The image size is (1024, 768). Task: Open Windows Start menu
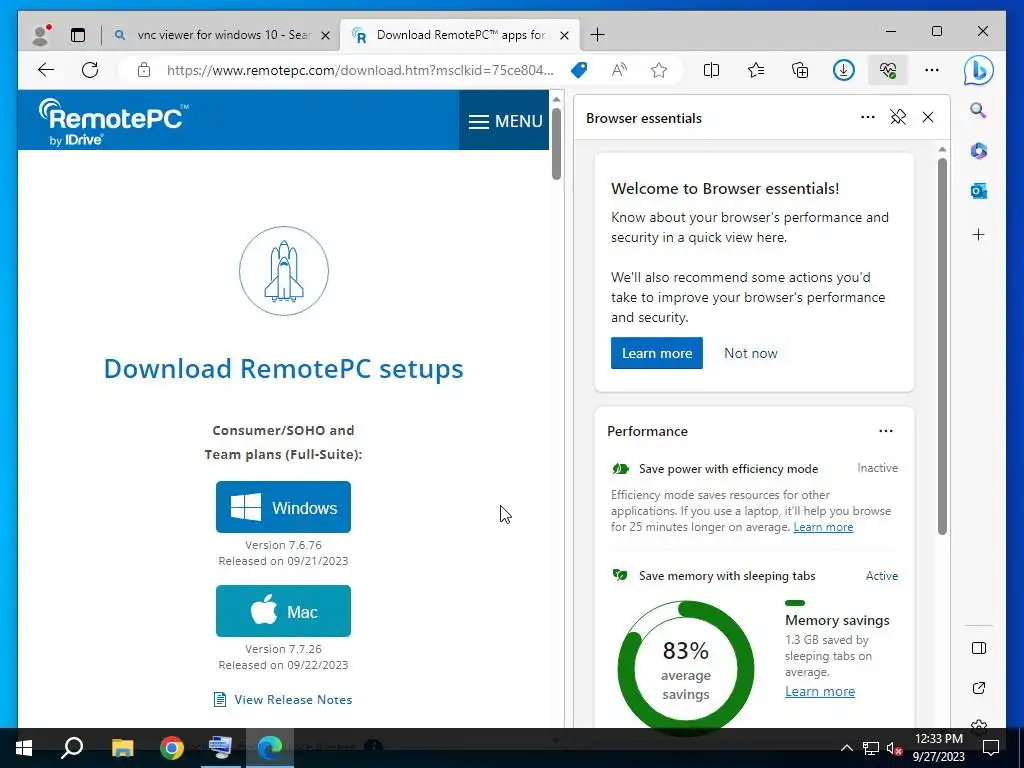click(x=24, y=748)
